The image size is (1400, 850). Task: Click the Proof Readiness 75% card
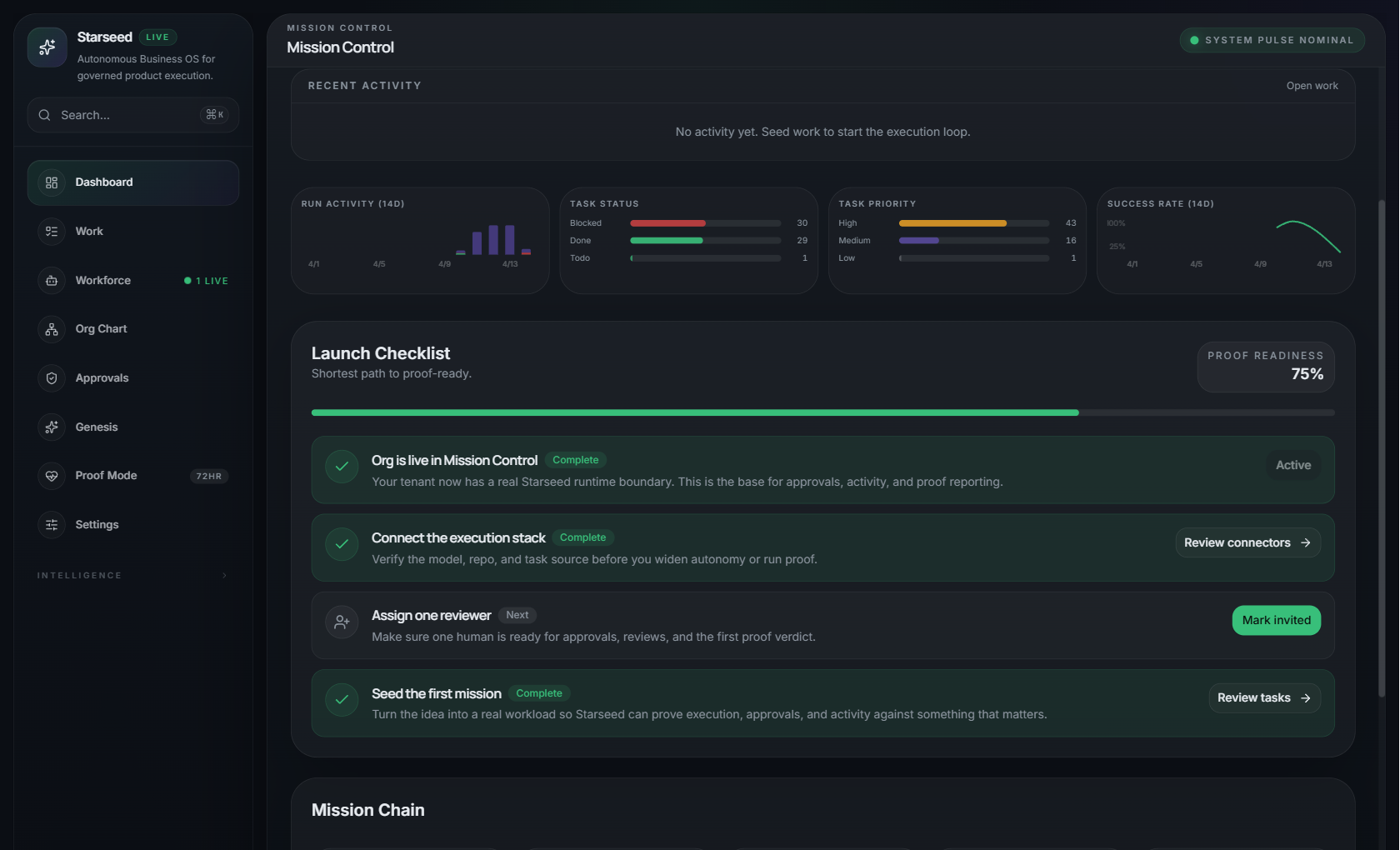pos(1266,367)
